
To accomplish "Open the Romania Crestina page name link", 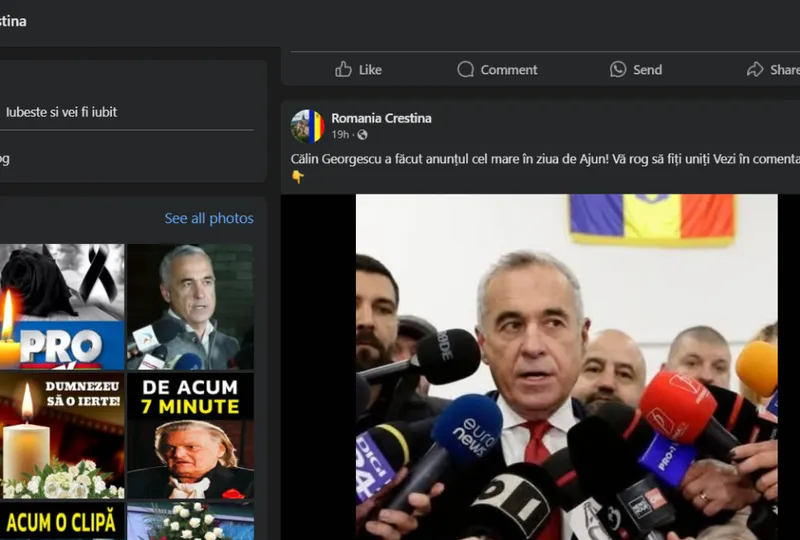I will click(381, 118).
